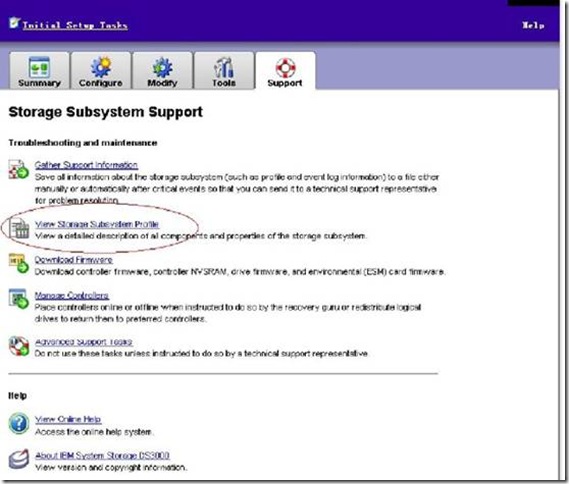Click the Modify gear icon

162,67
